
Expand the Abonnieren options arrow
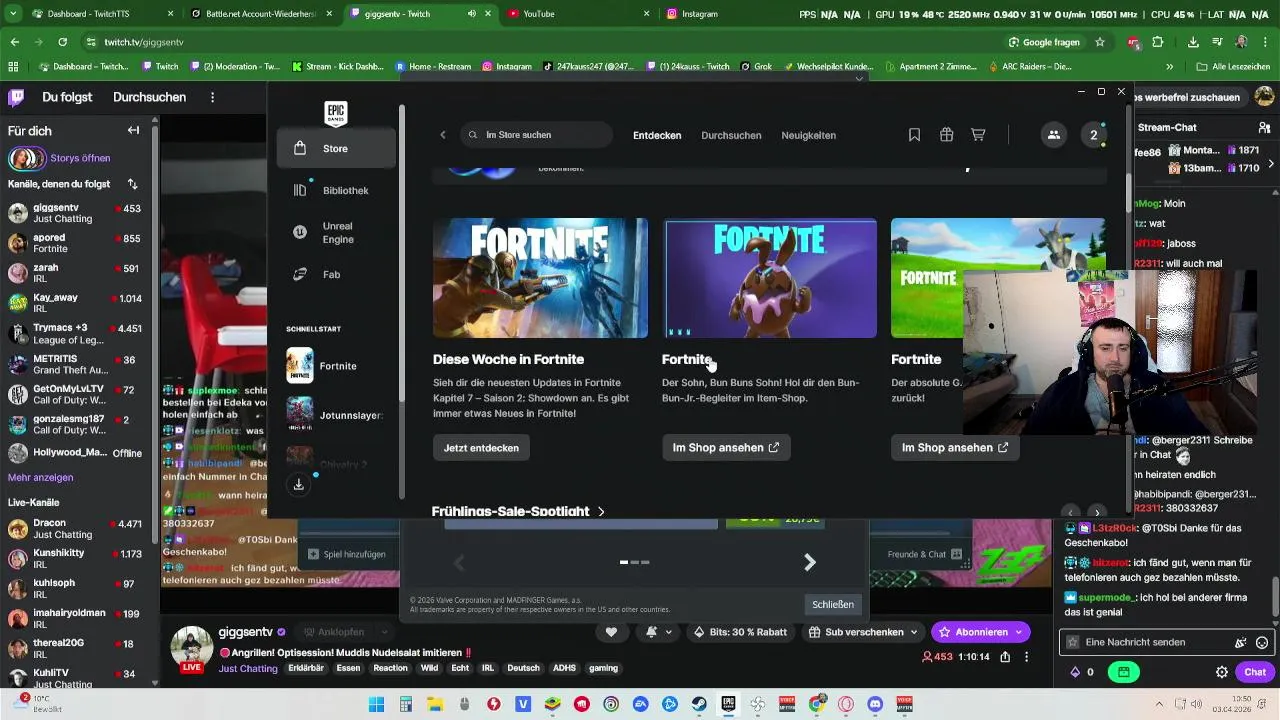pyautogui.click(x=1019, y=632)
